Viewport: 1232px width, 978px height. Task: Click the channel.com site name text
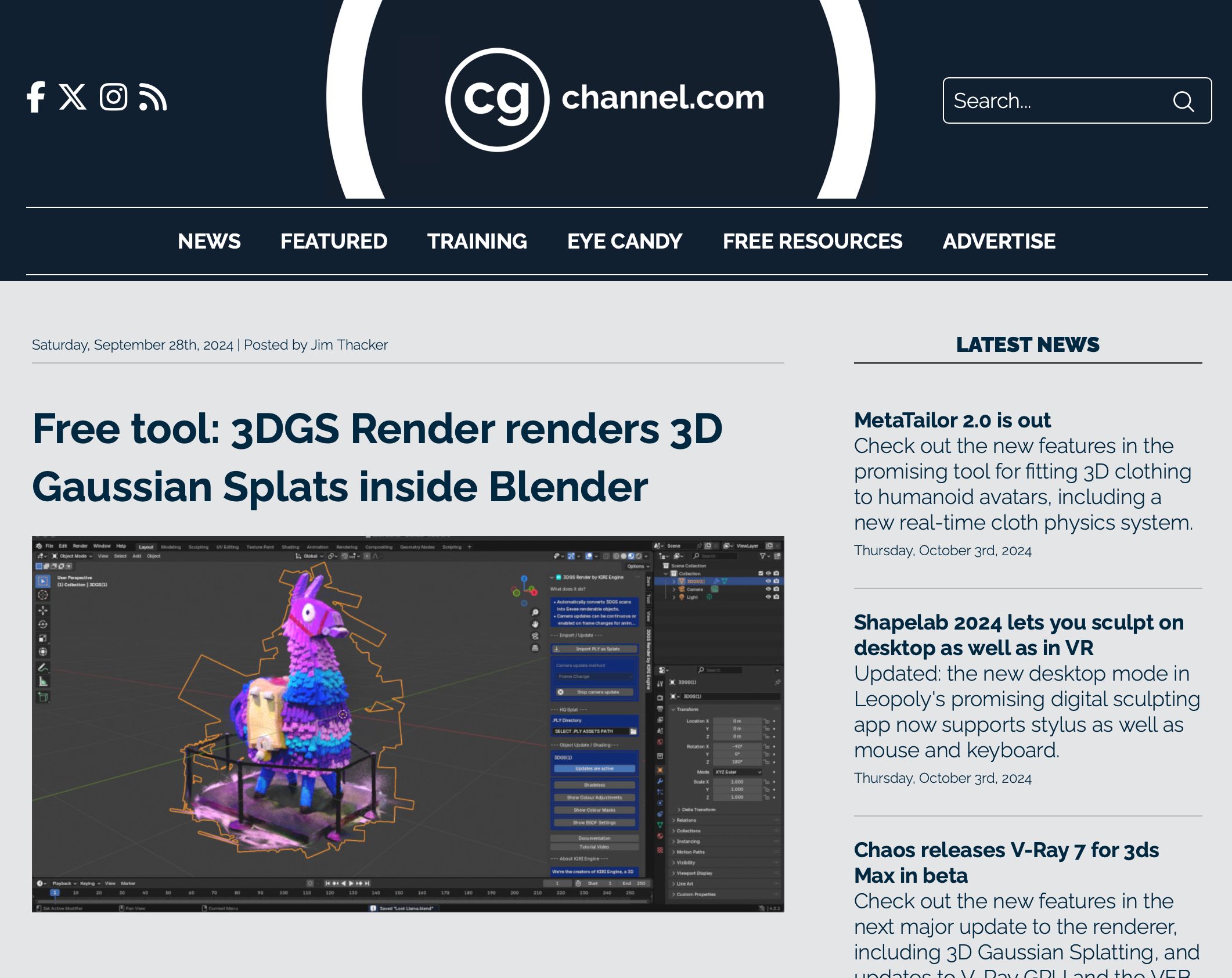[663, 98]
